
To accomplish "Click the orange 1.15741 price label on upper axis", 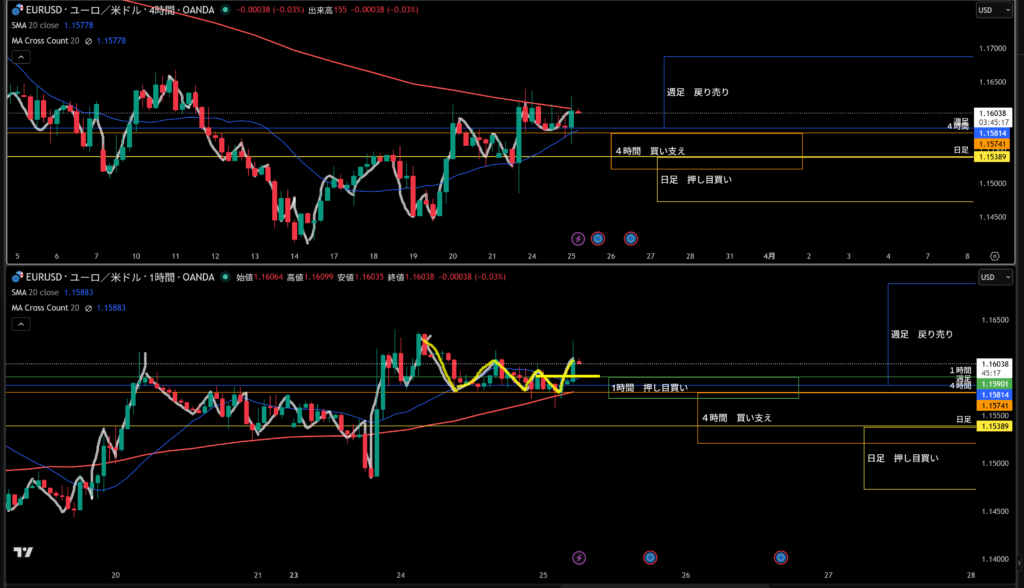I will (994, 144).
